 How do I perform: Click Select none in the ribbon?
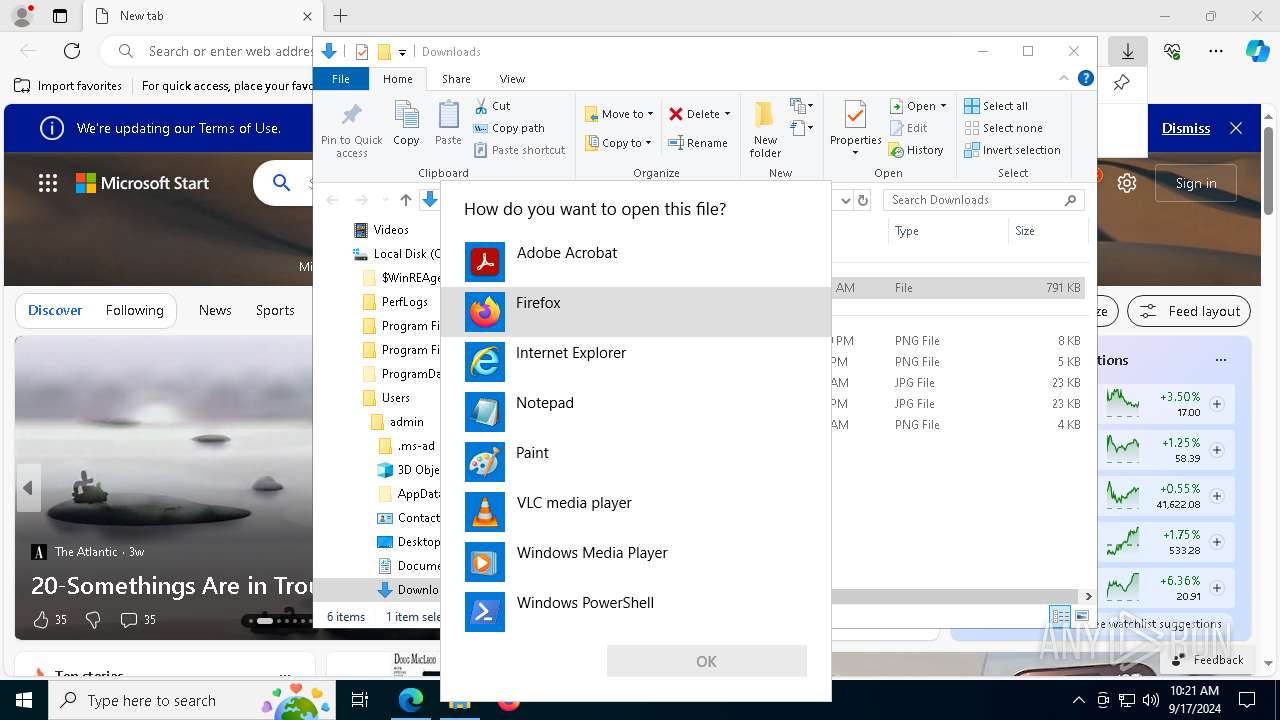click(x=1003, y=128)
